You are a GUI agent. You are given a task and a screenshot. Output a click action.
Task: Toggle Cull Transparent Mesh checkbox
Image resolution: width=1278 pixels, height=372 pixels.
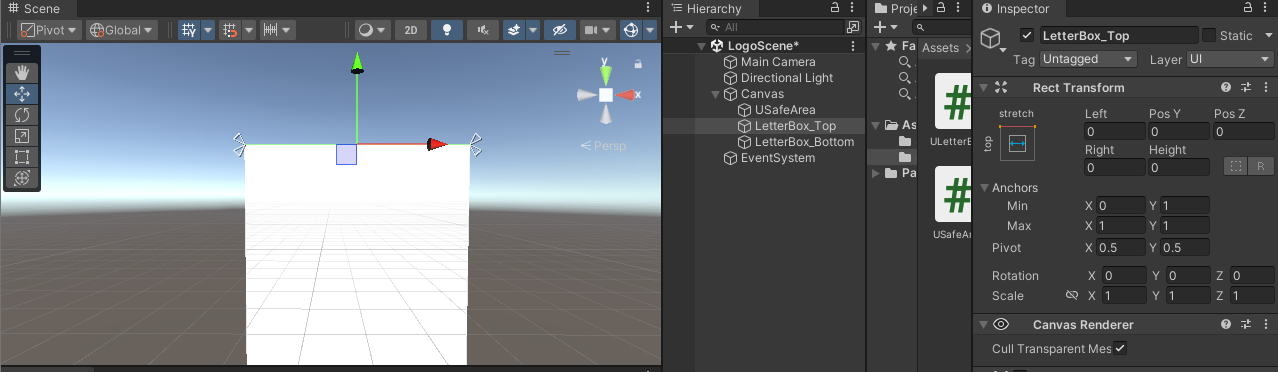click(1120, 349)
